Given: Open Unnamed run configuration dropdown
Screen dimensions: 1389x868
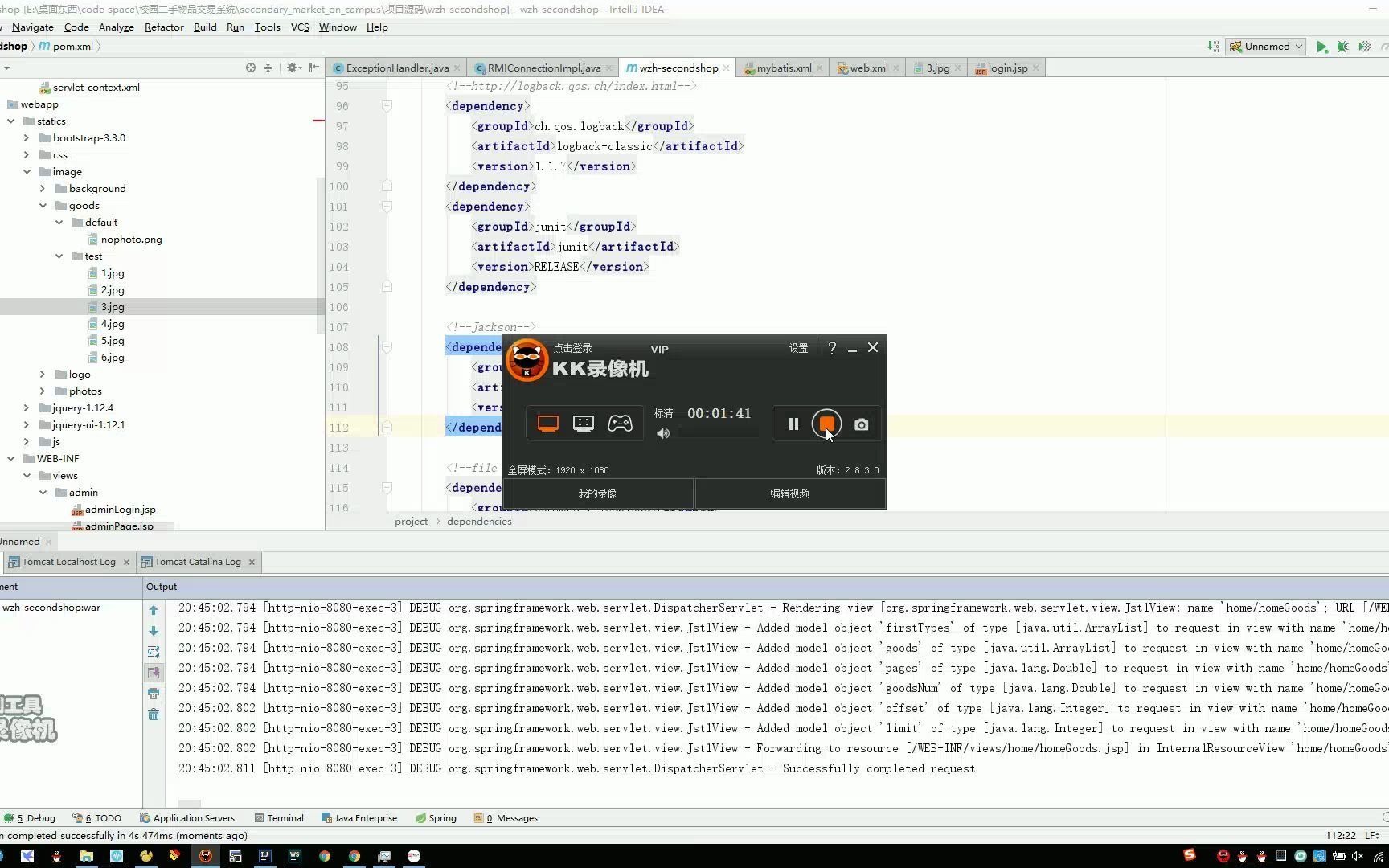Looking at the screenshot, I should 1267,47.
